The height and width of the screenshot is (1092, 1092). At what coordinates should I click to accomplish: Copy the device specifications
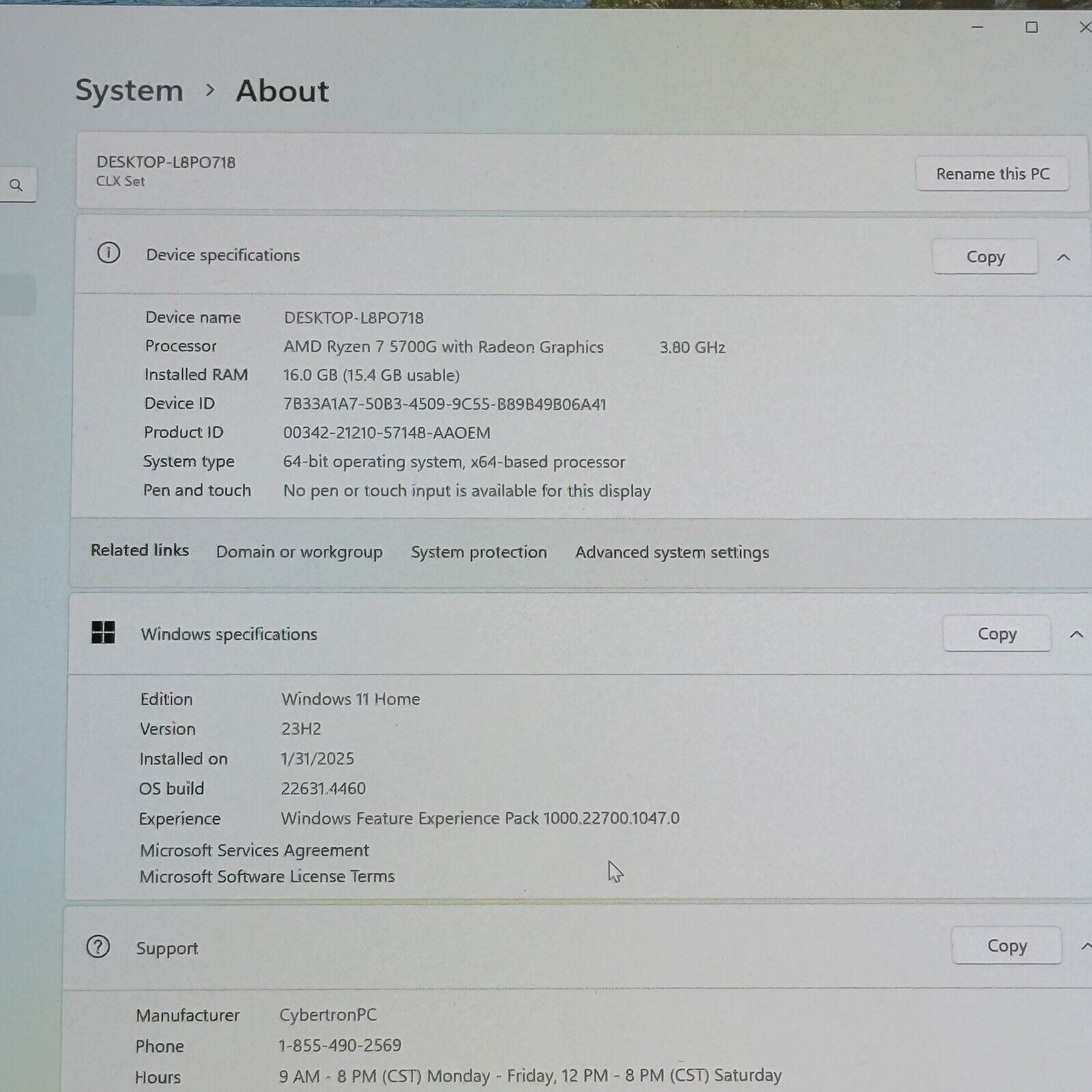(x=985, y=257)
